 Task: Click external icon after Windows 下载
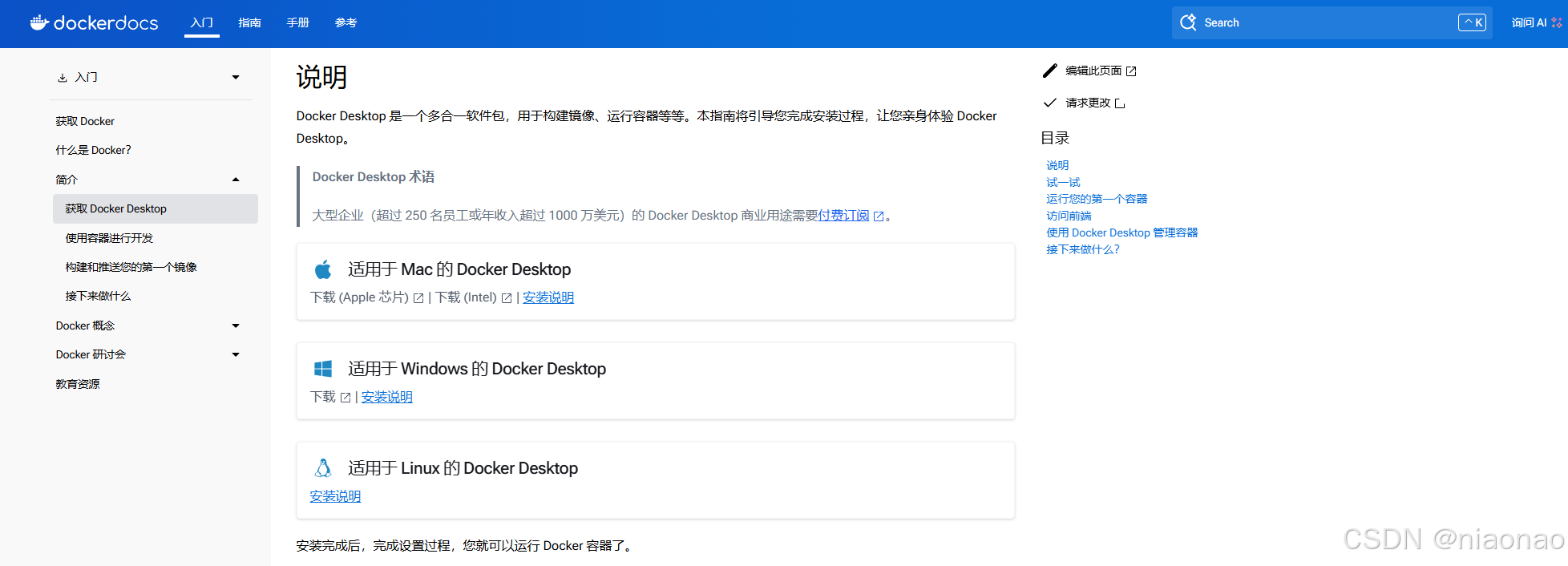(346, 398)
